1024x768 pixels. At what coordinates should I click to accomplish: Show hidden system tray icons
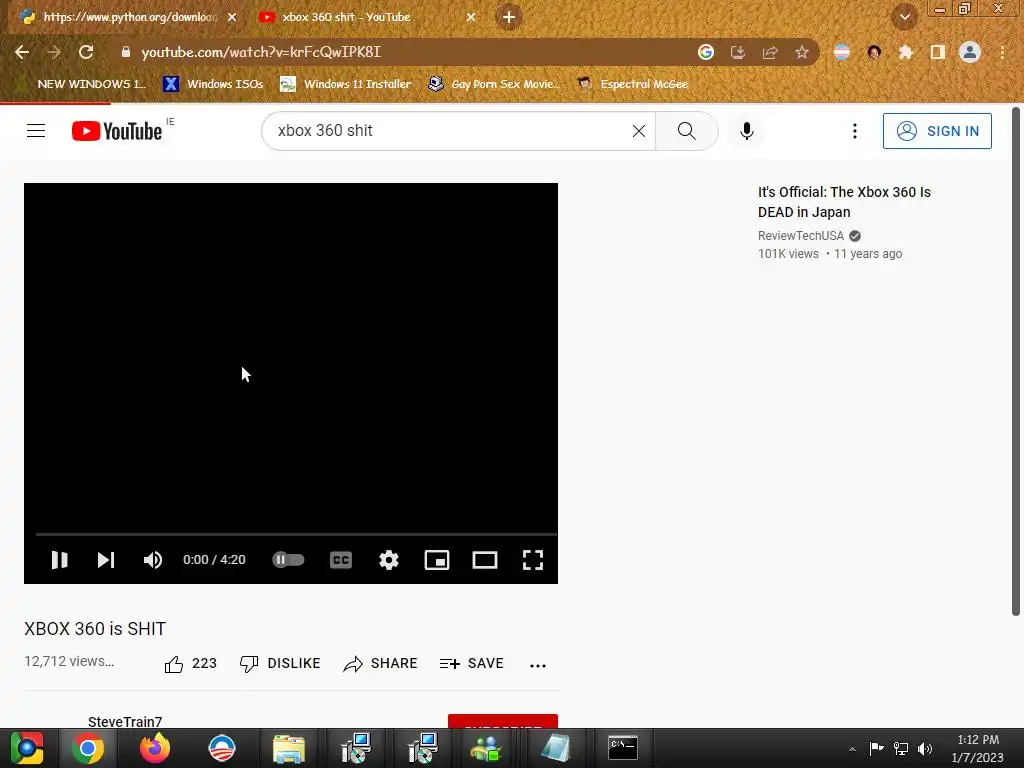tap(852, 749)
